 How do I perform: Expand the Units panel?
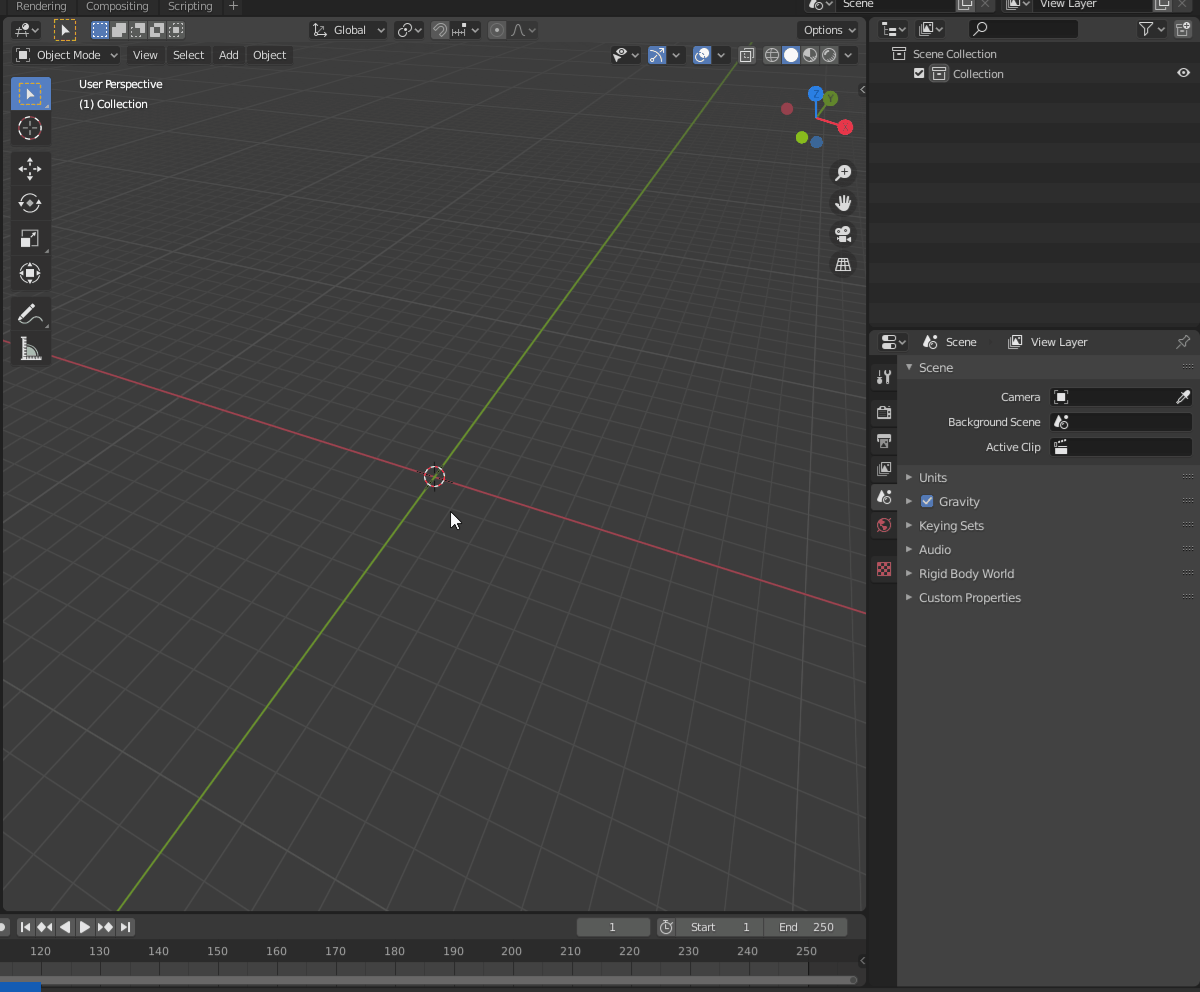click(933, 477)
